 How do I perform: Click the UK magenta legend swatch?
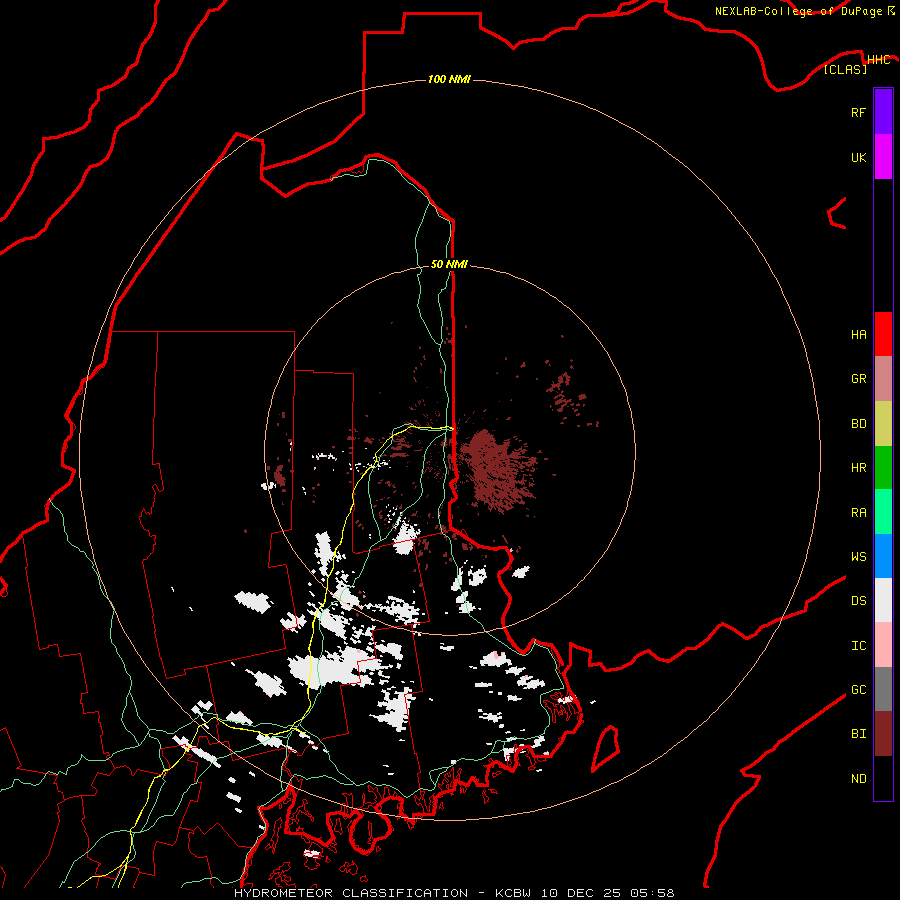pos(883,157)
